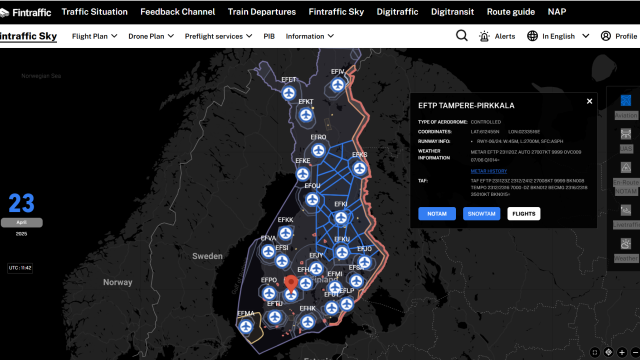
Task: Click the NOTAM button for EFTP
Action: point(437,213)
